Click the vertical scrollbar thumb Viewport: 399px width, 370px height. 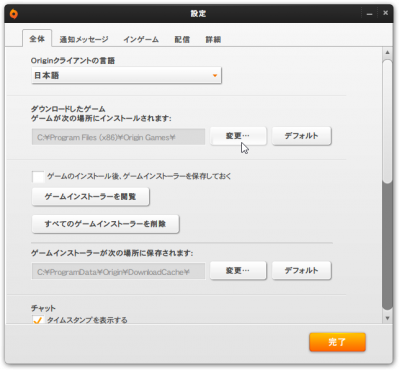387,121
